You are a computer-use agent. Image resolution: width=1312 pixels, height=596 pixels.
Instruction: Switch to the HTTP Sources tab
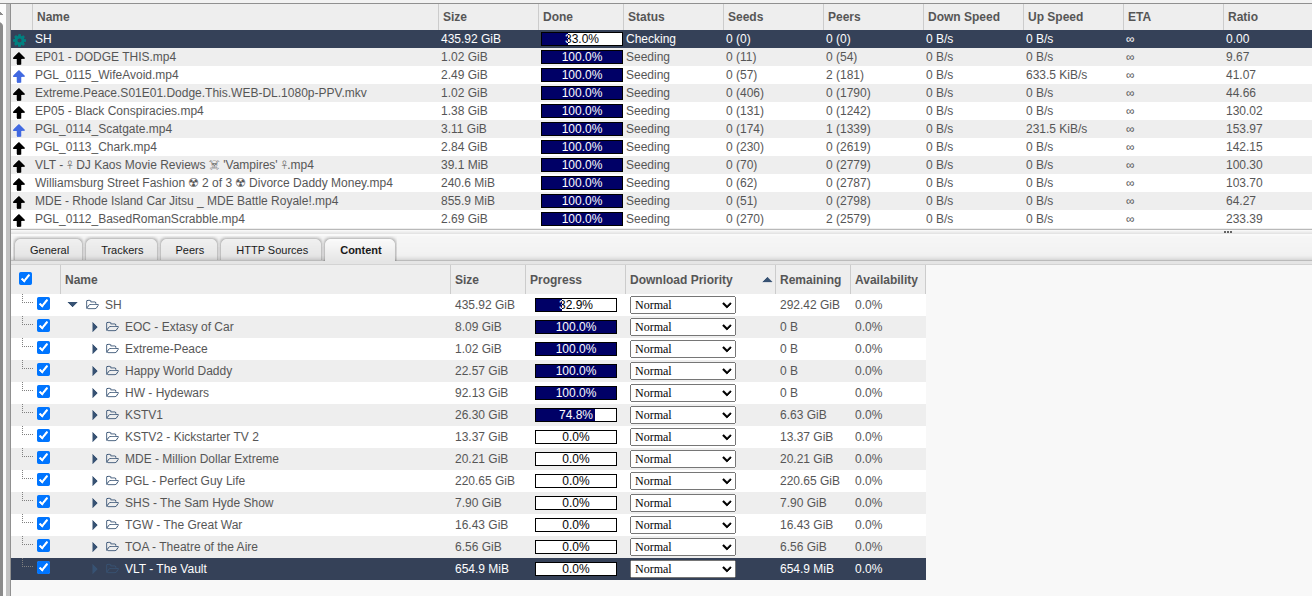point(272,250)
